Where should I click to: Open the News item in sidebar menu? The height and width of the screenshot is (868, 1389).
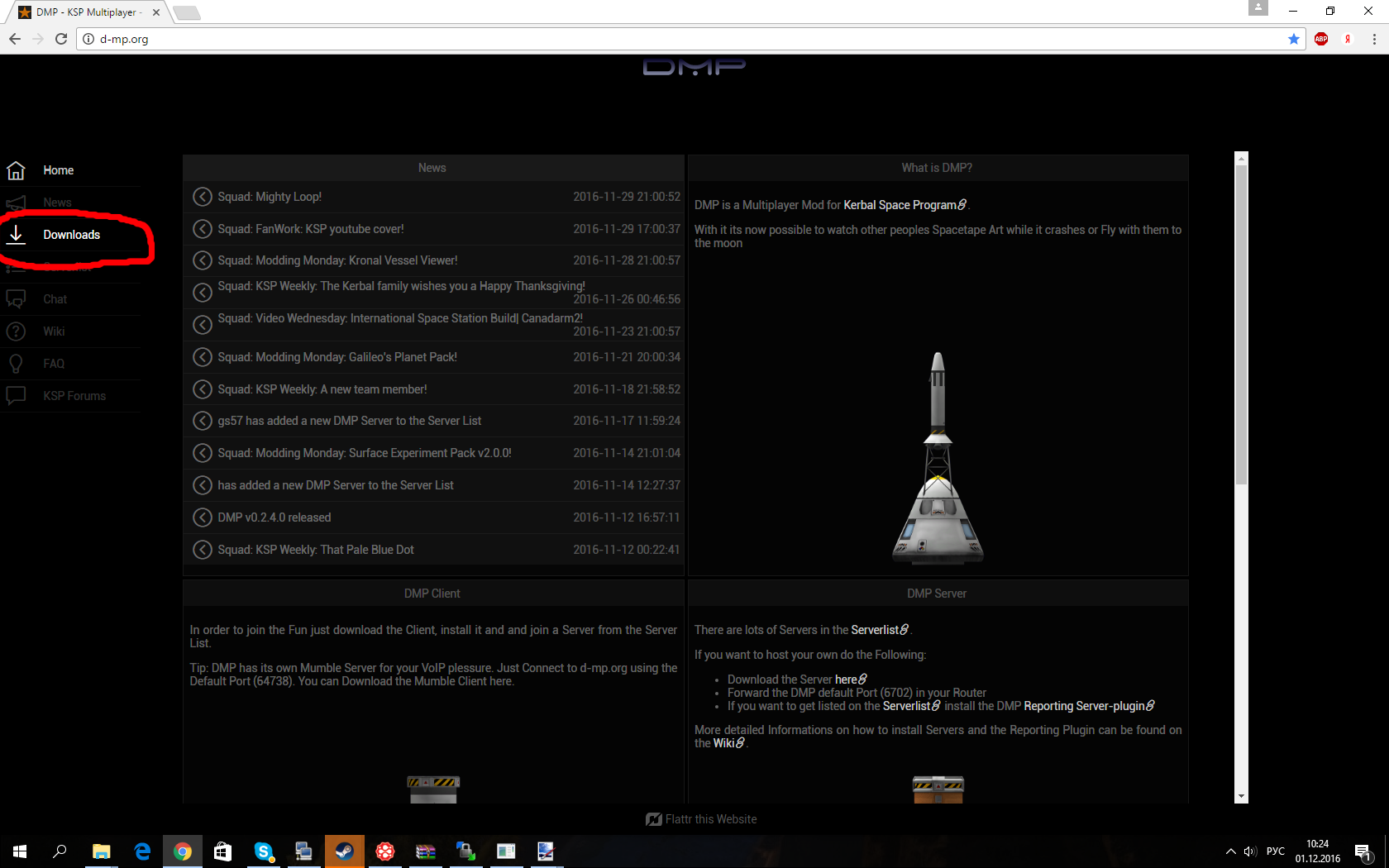(x=57, y=203)
